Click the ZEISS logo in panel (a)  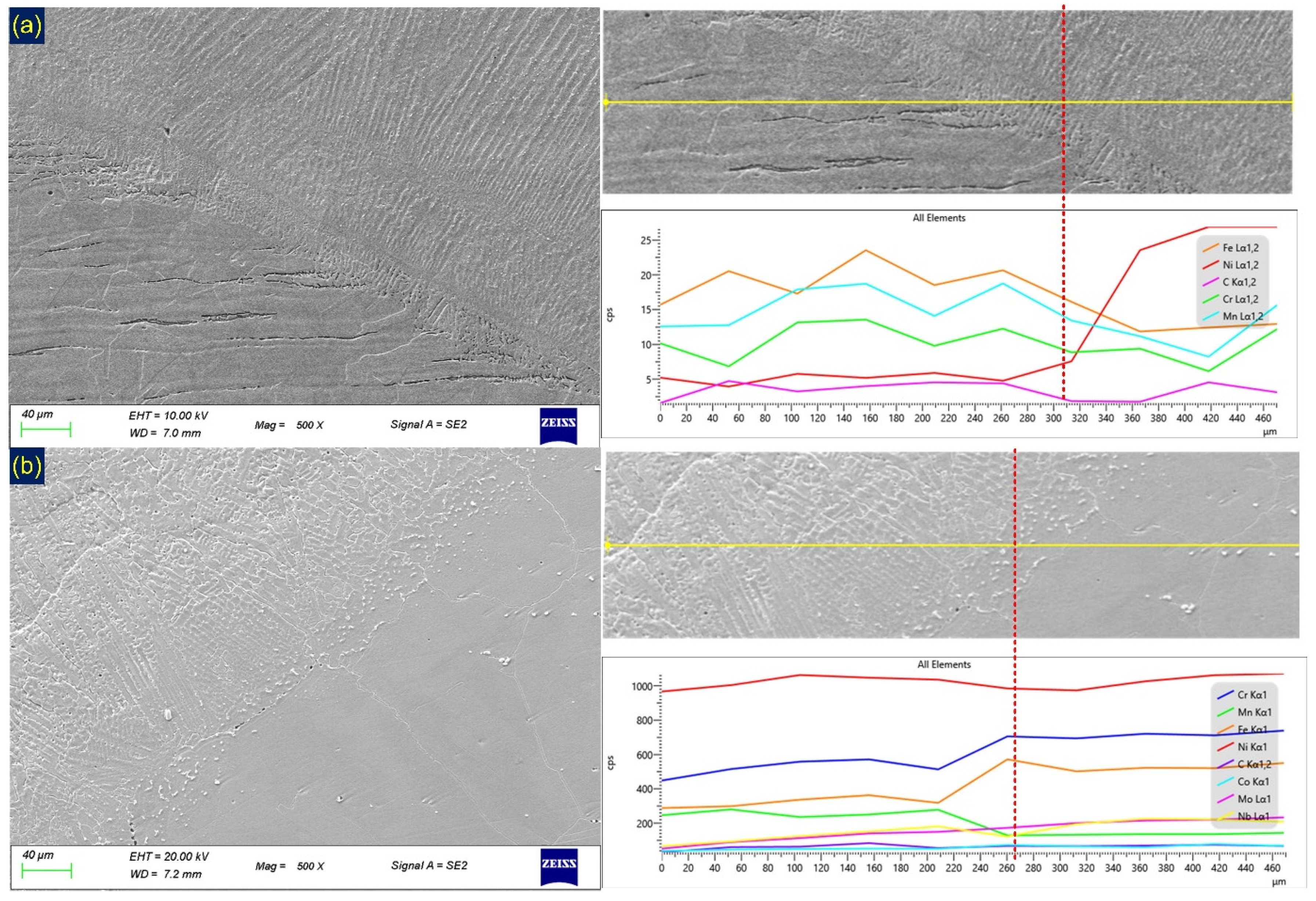558,425
